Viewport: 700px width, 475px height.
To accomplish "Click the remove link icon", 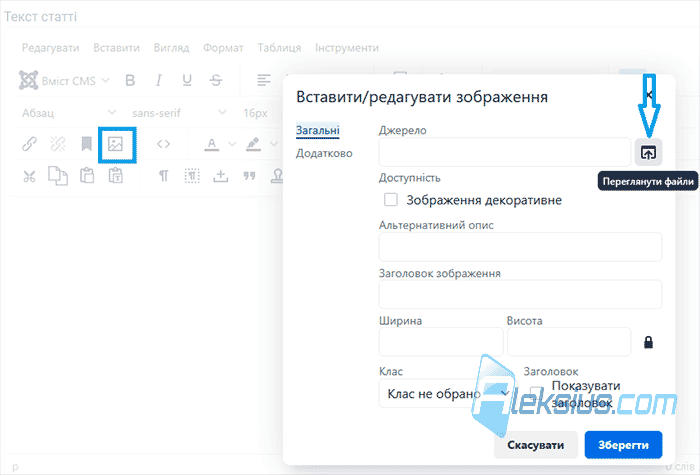I will 58,144.
